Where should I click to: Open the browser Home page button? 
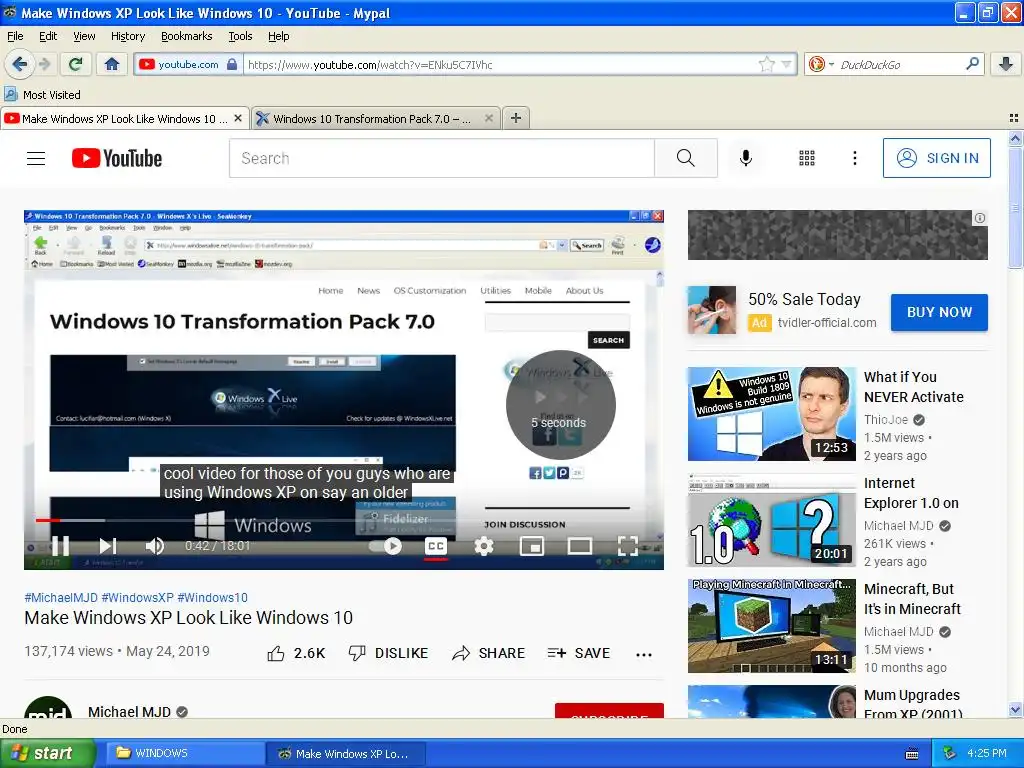[x=112, y=64]
